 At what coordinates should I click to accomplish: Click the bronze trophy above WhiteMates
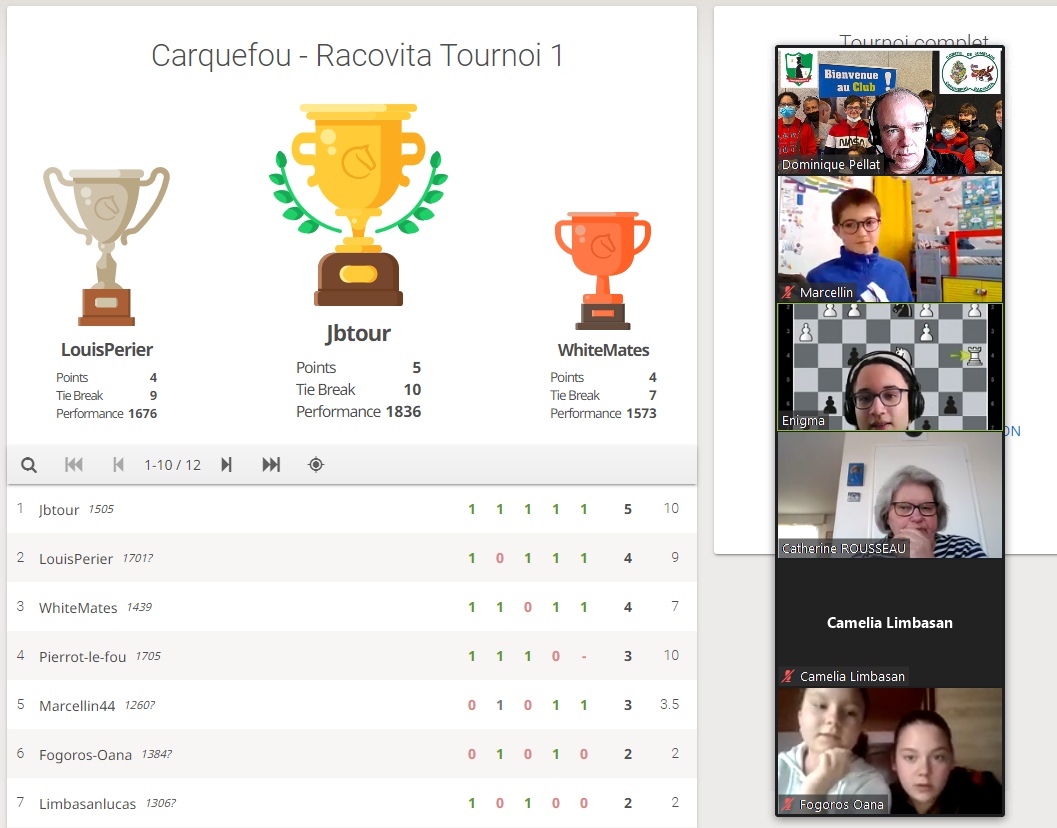[x=603, y=270]
